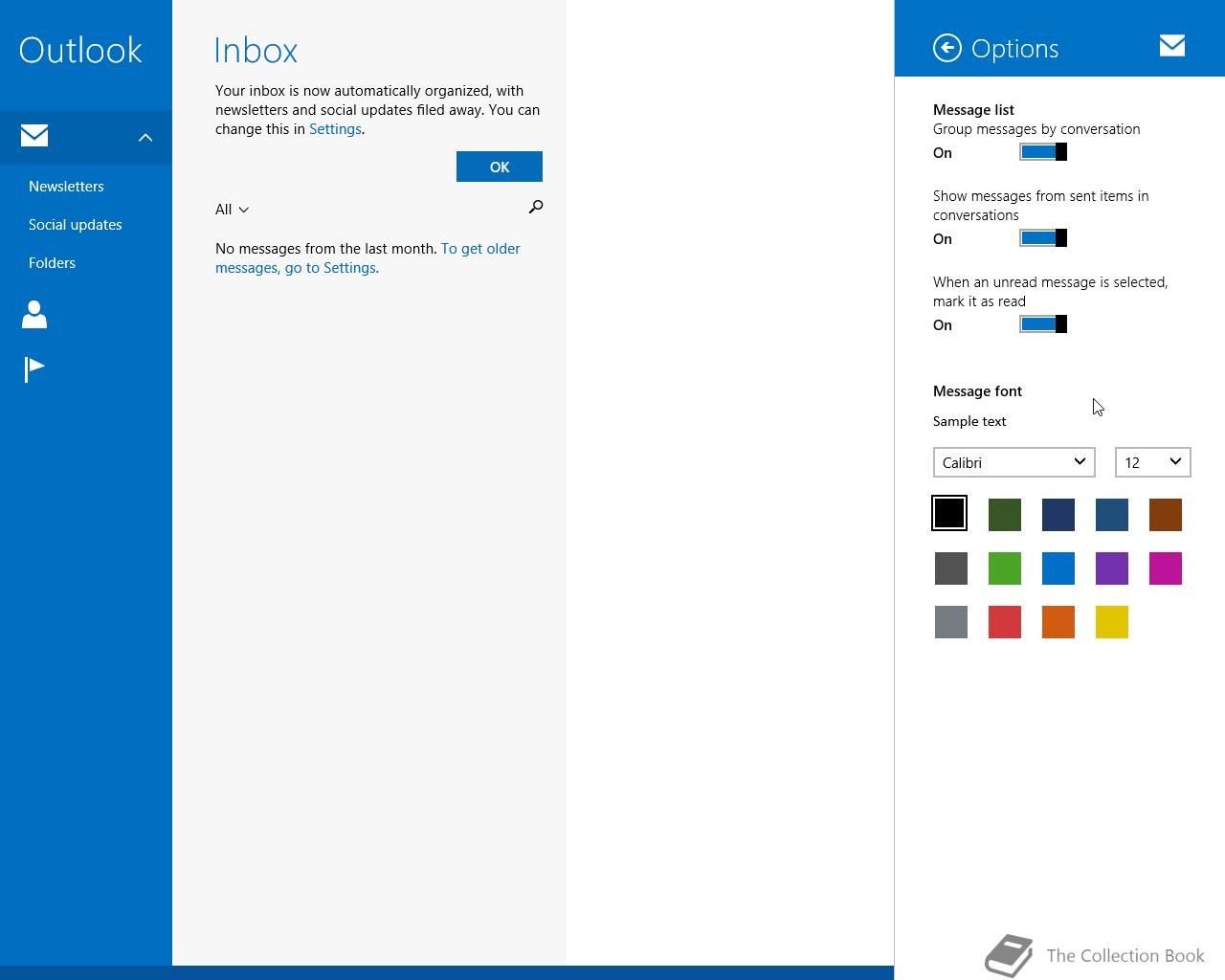Image resolution: width=1225 pixels, height=980 pixels.
Task: Click the Sample text preview
Action: (x=969, y=421)
